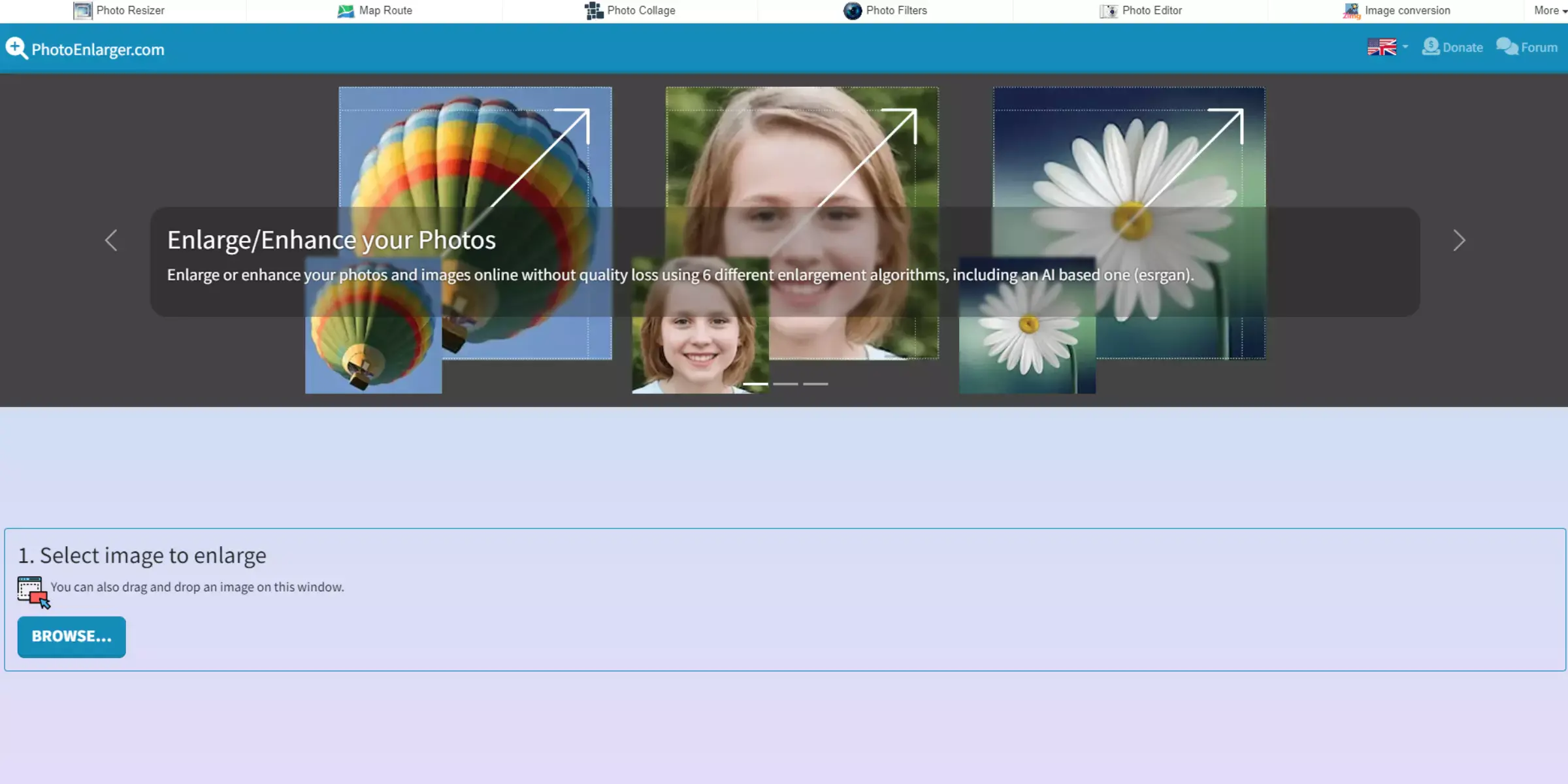
Task: Navigate to Photo Editor
Action: [x=1152, y=10]
